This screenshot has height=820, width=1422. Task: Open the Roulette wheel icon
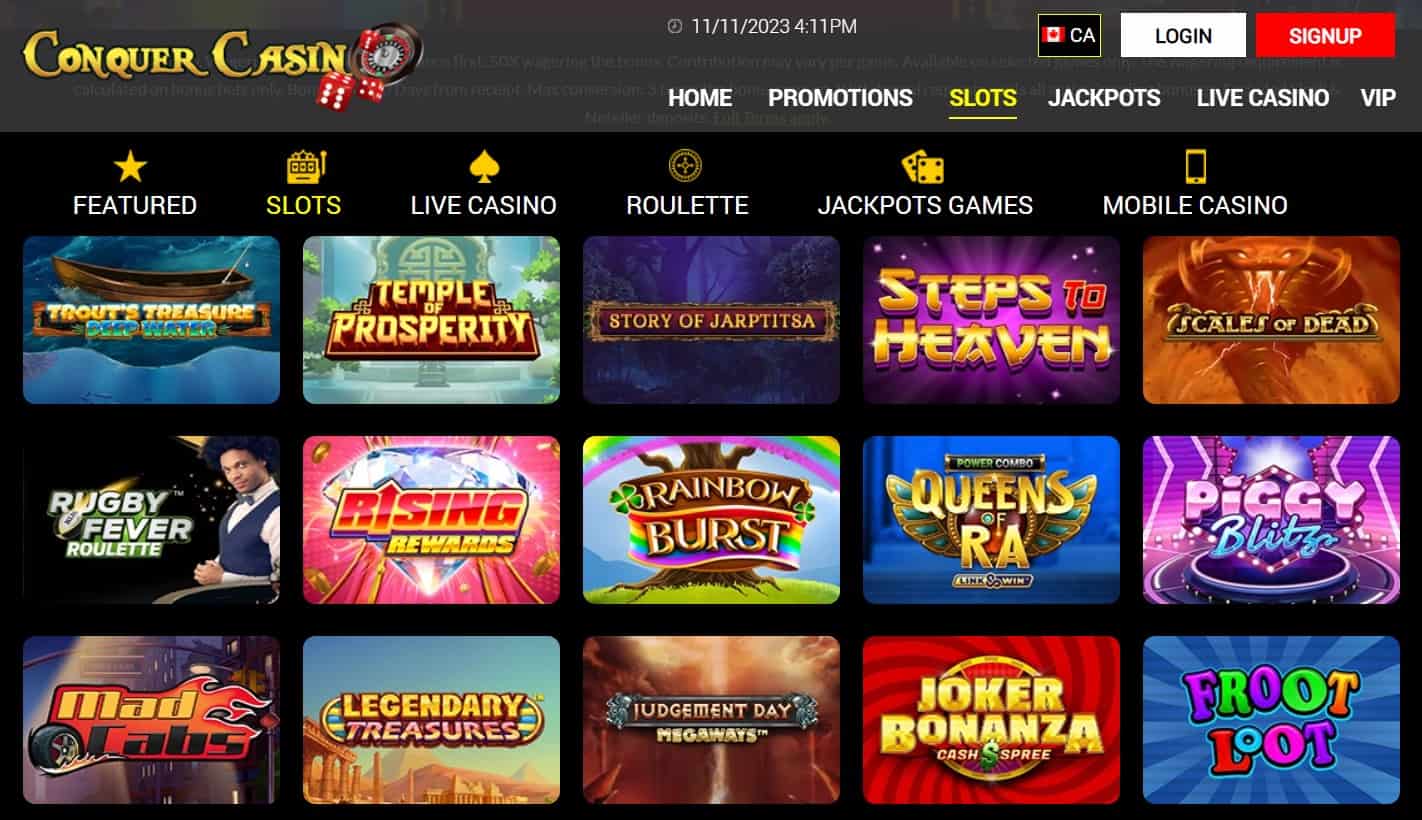(685, 166)
